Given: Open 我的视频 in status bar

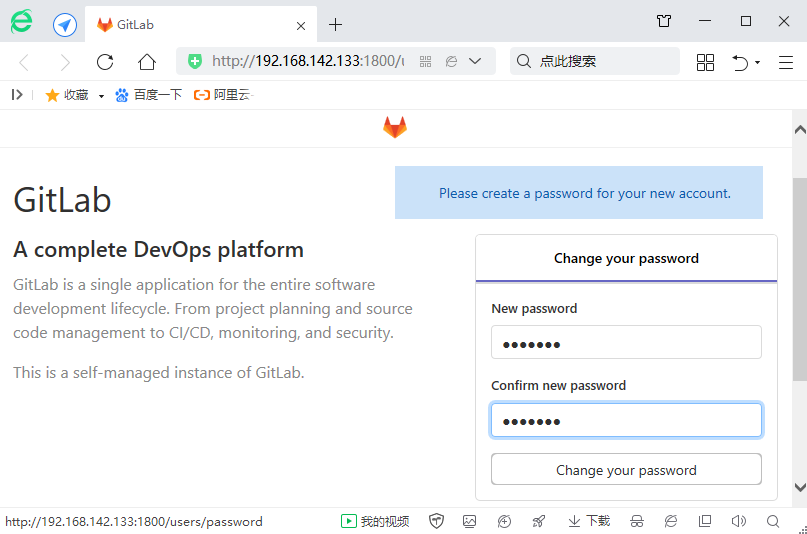Looking at the screenshot, I should tap(375, 521).
